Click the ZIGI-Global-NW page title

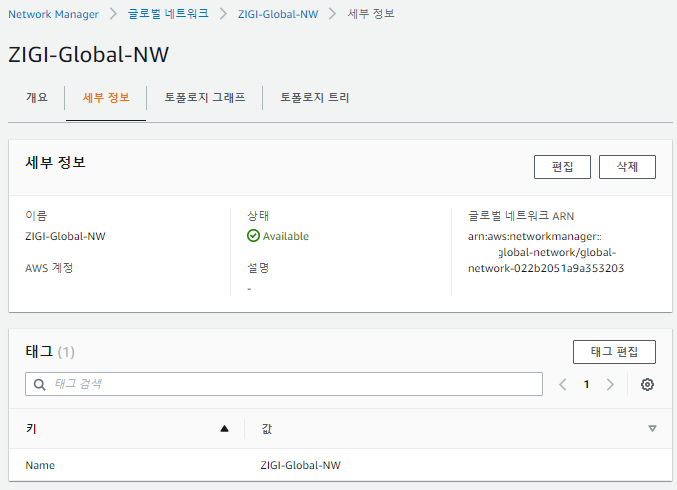pos(89,54)
